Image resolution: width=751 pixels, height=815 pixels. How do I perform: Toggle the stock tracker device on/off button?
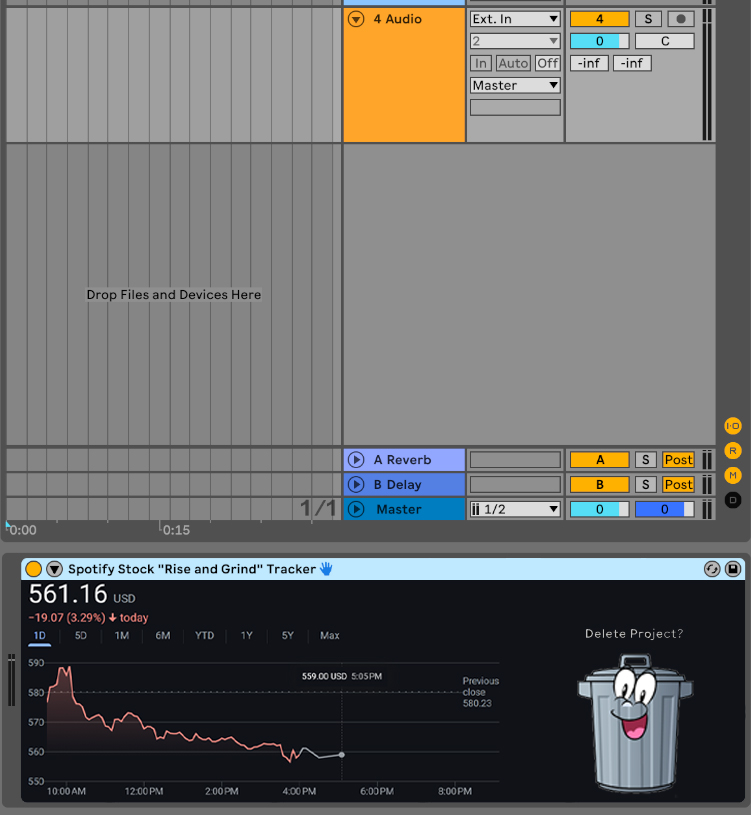pos(33,569)
